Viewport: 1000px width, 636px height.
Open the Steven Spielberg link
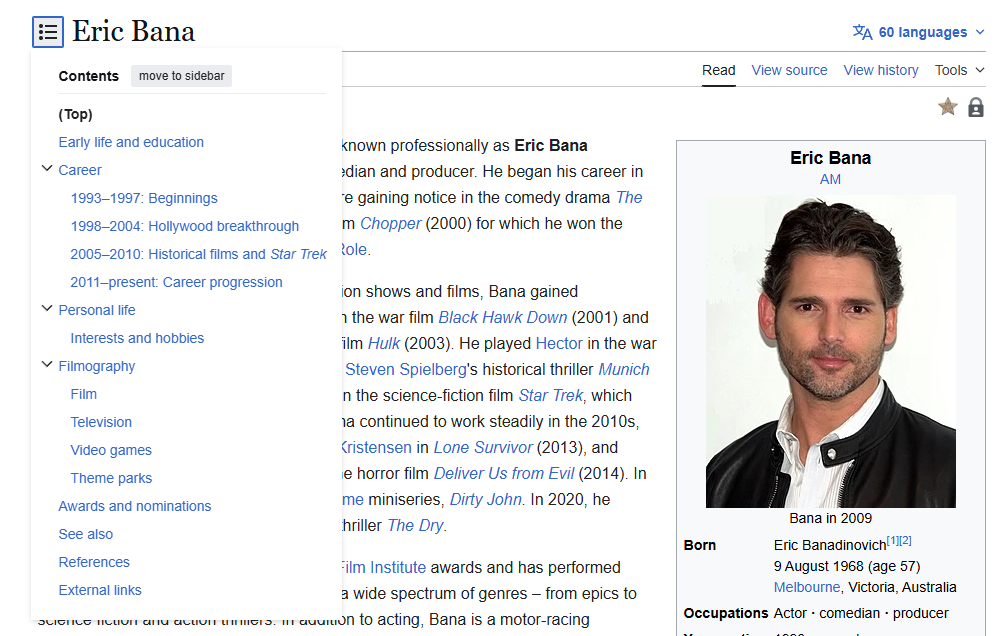(x=406, y=370)
